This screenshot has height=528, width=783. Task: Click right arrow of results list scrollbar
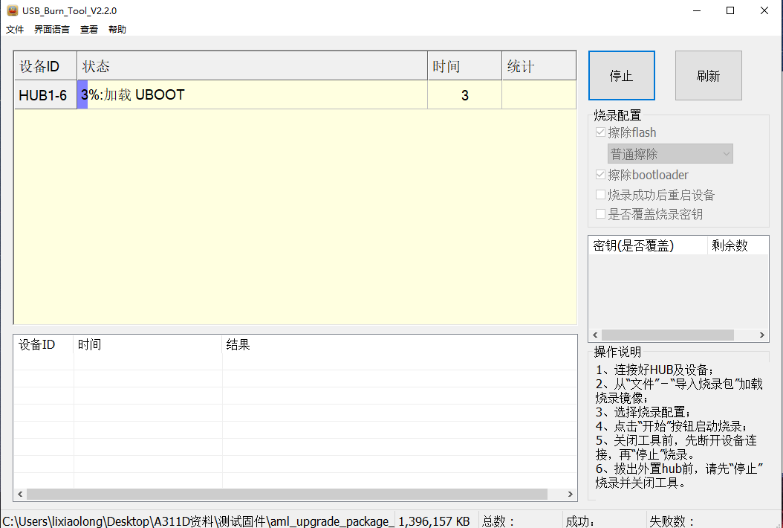point(570,494)
